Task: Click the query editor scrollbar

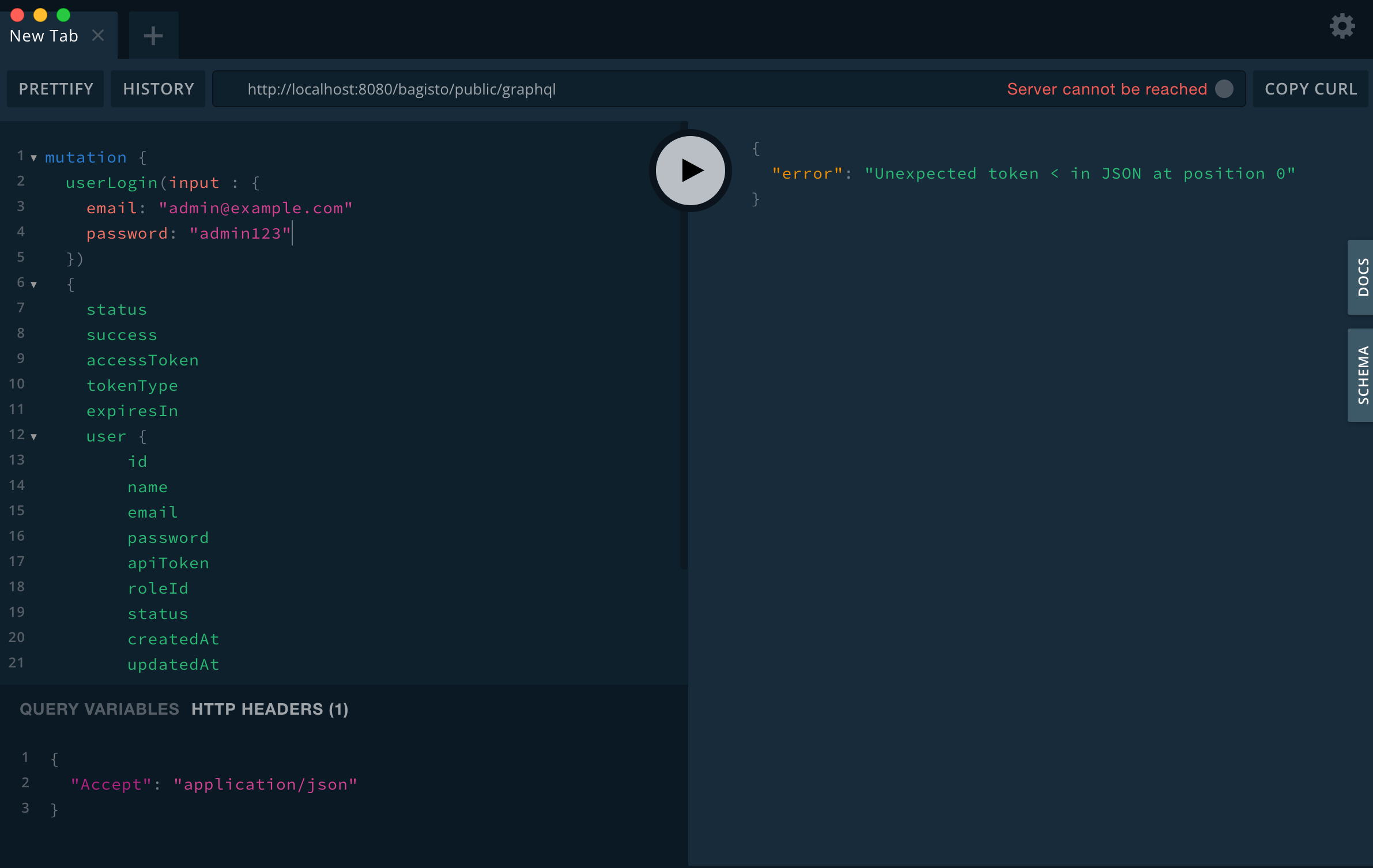Action: pyautogui.click(x=684, y=346)
